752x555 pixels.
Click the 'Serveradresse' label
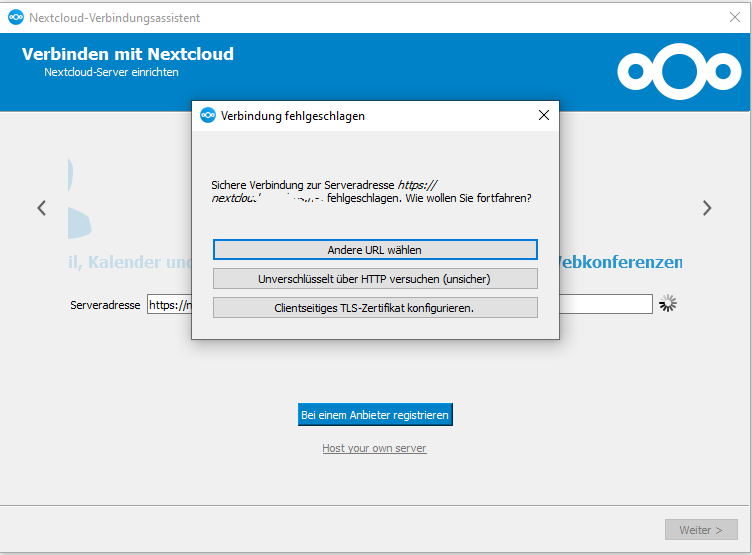point(105,305)
